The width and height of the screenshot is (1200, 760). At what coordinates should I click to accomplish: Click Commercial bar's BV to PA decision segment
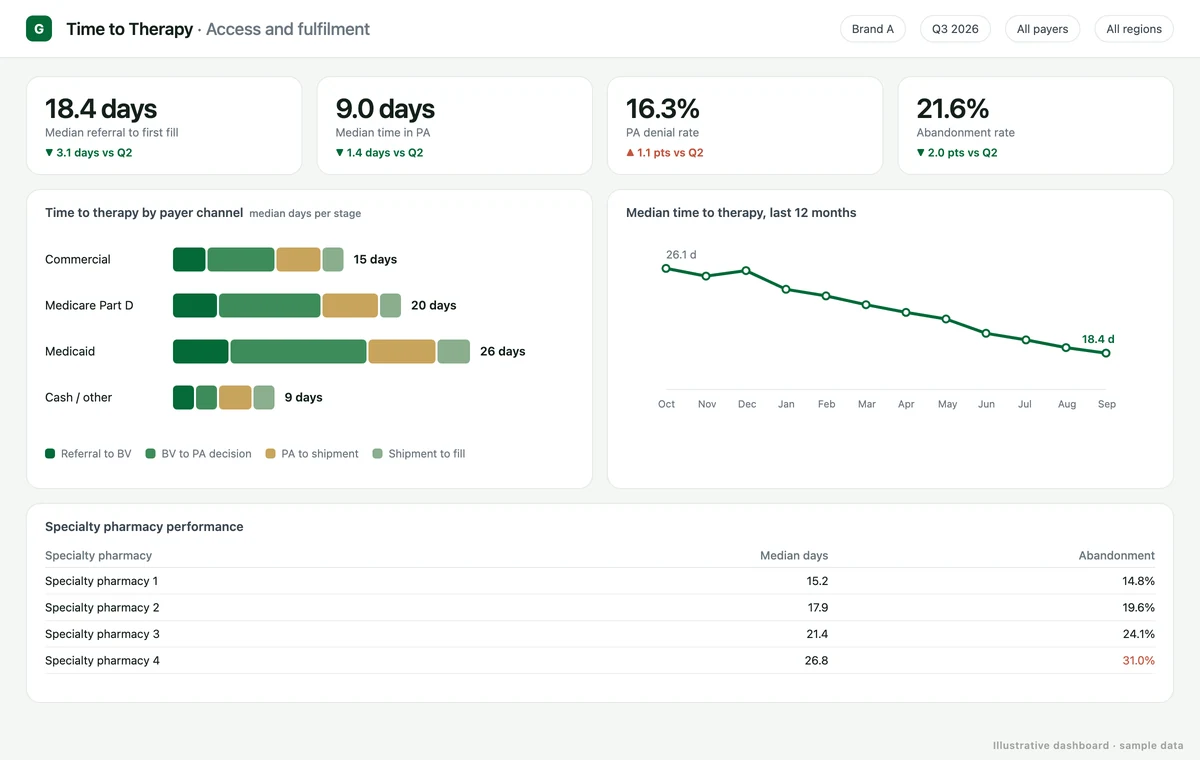[241, 259]
